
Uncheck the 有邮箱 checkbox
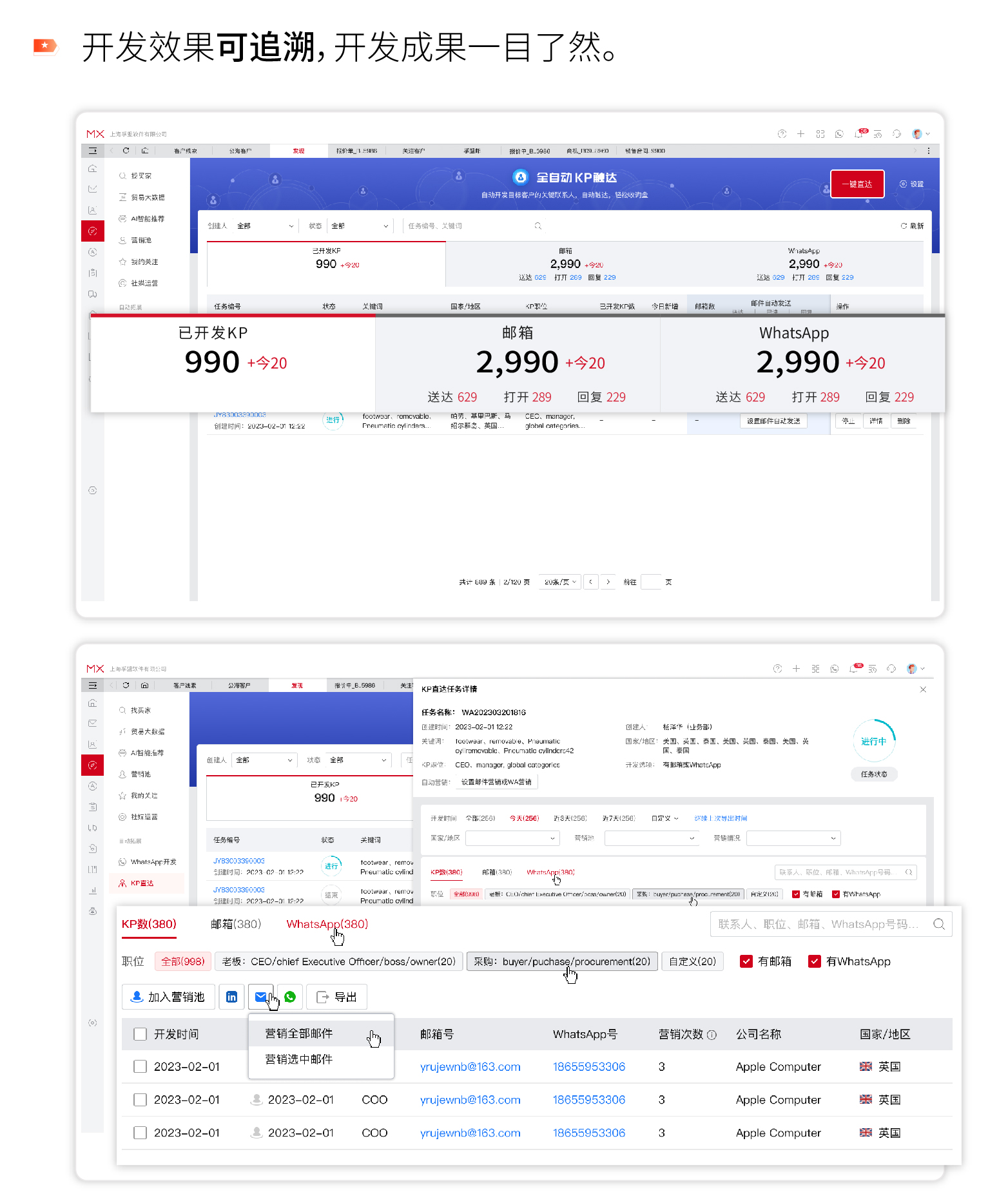[746, 961]
